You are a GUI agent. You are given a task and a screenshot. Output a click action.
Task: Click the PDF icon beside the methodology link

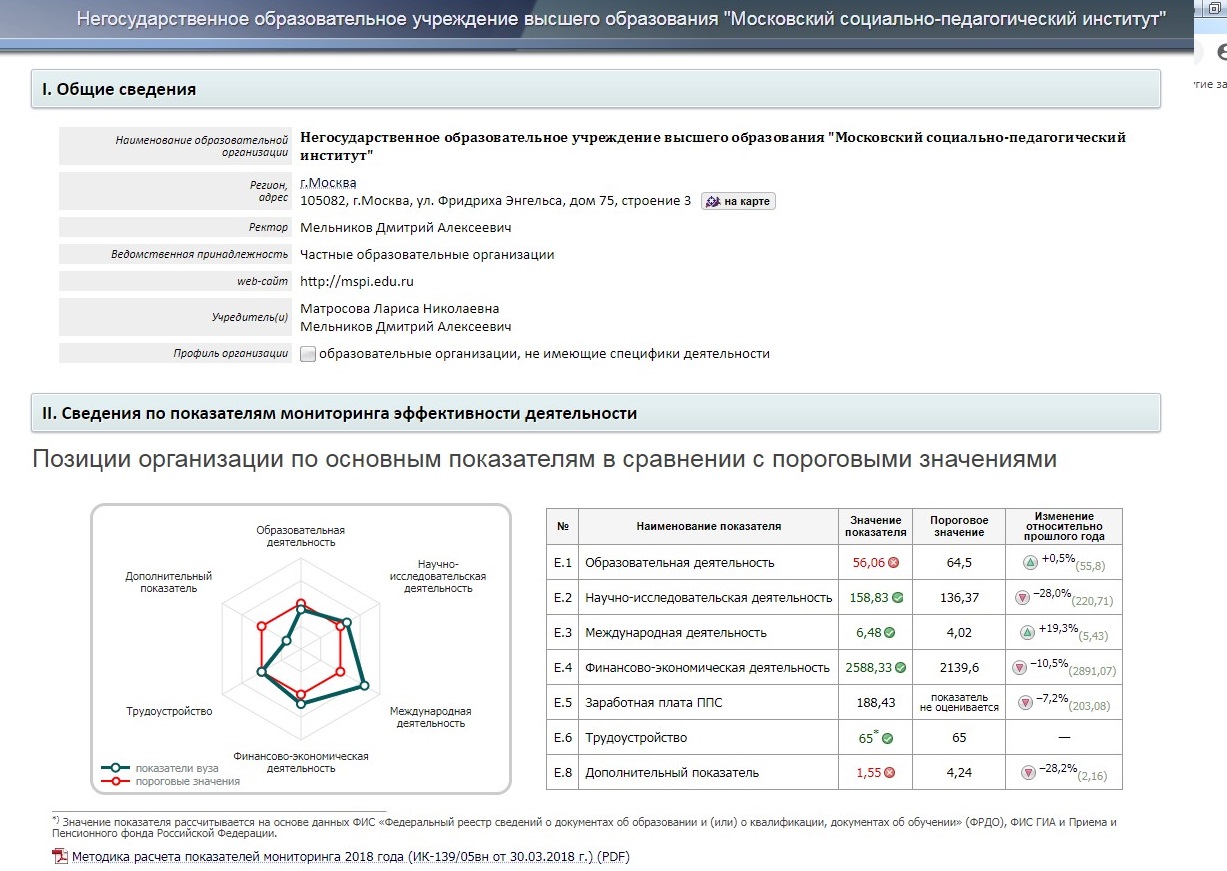pyautogui.click(x=59, y=857)
